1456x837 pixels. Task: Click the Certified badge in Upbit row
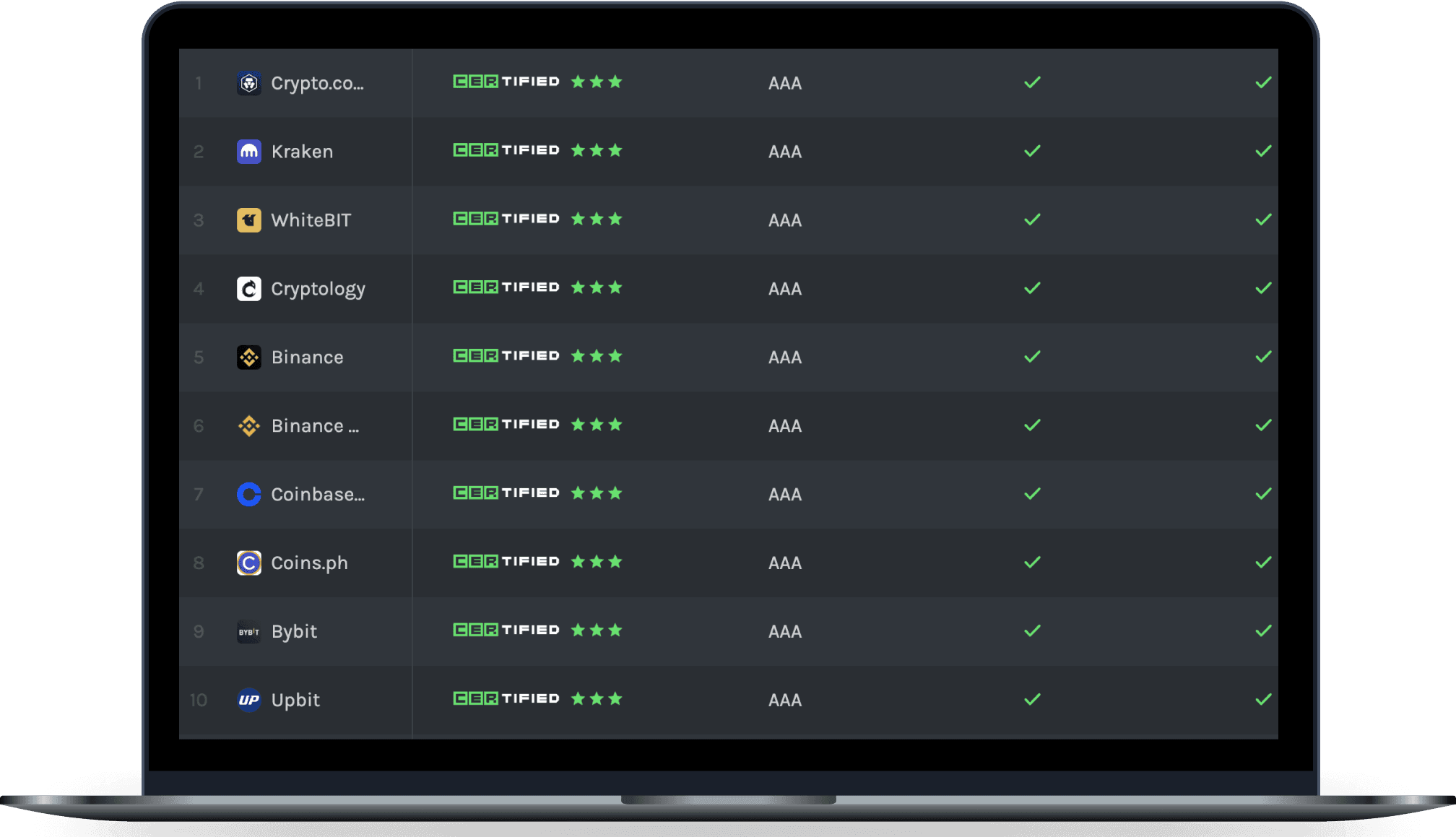506,699
